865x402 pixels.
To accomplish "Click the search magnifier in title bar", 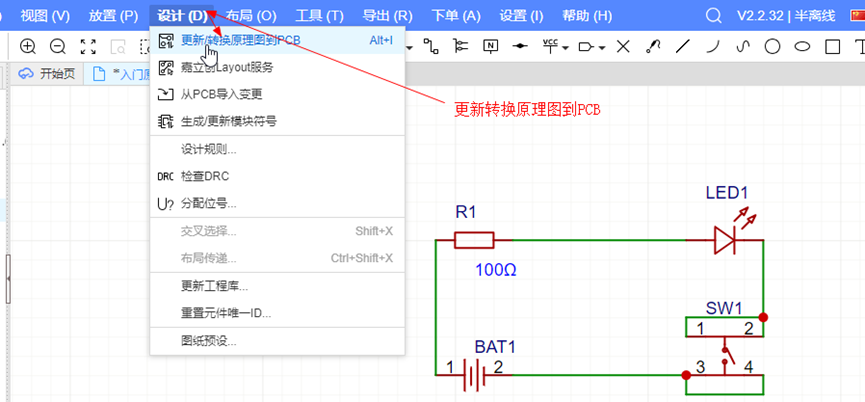I will coord(714,15).
